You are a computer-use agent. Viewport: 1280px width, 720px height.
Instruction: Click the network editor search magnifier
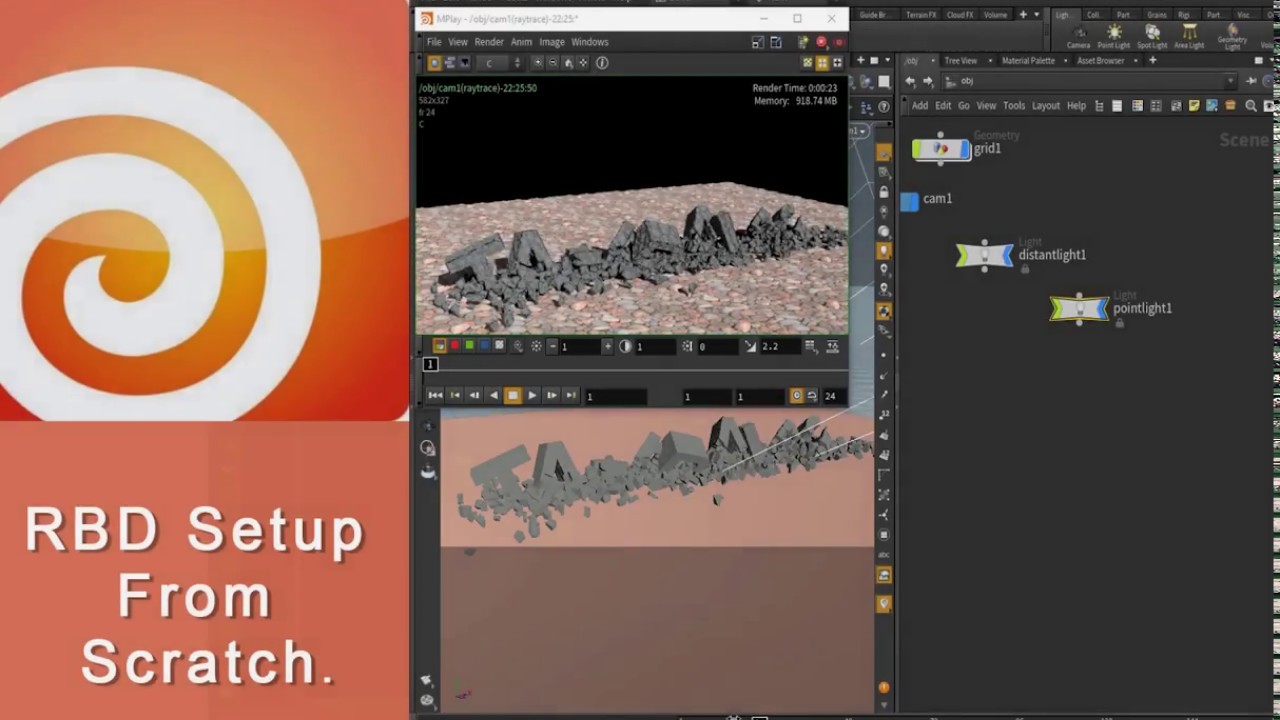[1251, 106]
